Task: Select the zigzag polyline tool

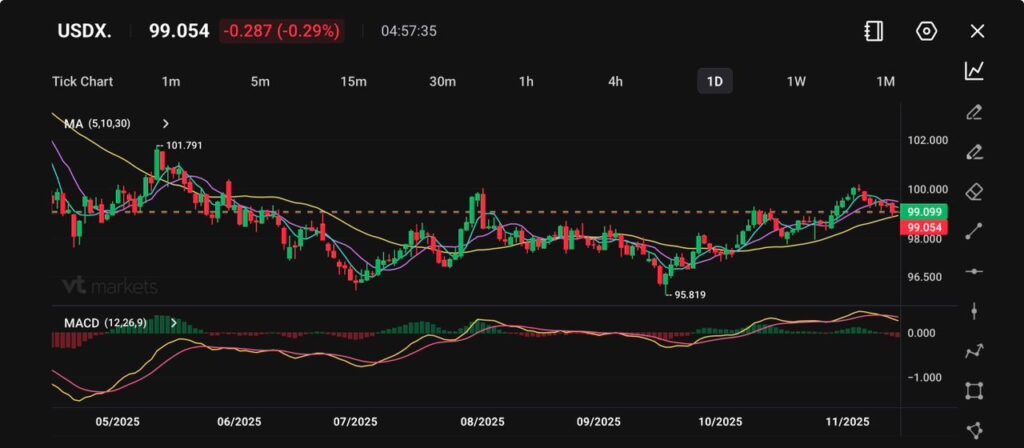Action: pos(974,351)
